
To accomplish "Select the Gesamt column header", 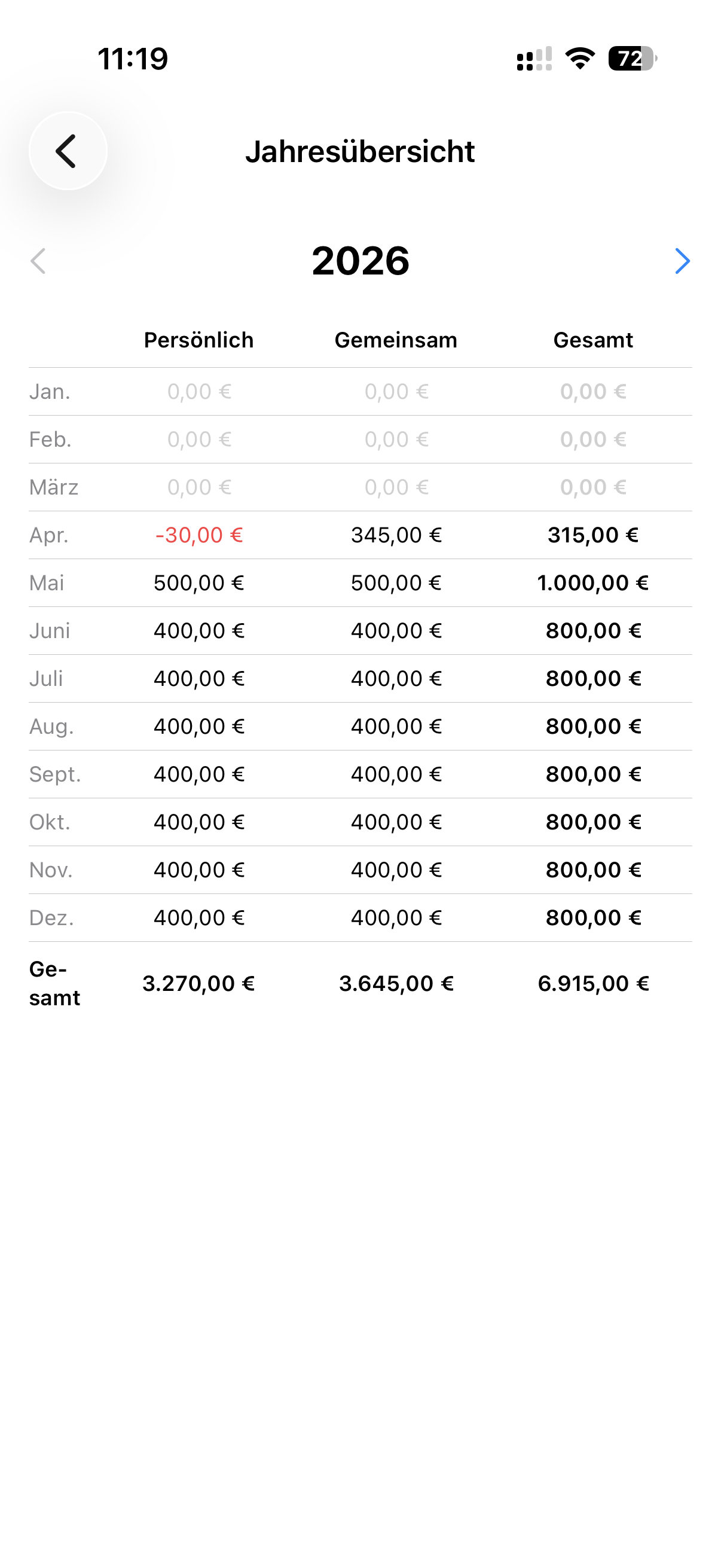I will pyautogui.click(x=592, y=340).
